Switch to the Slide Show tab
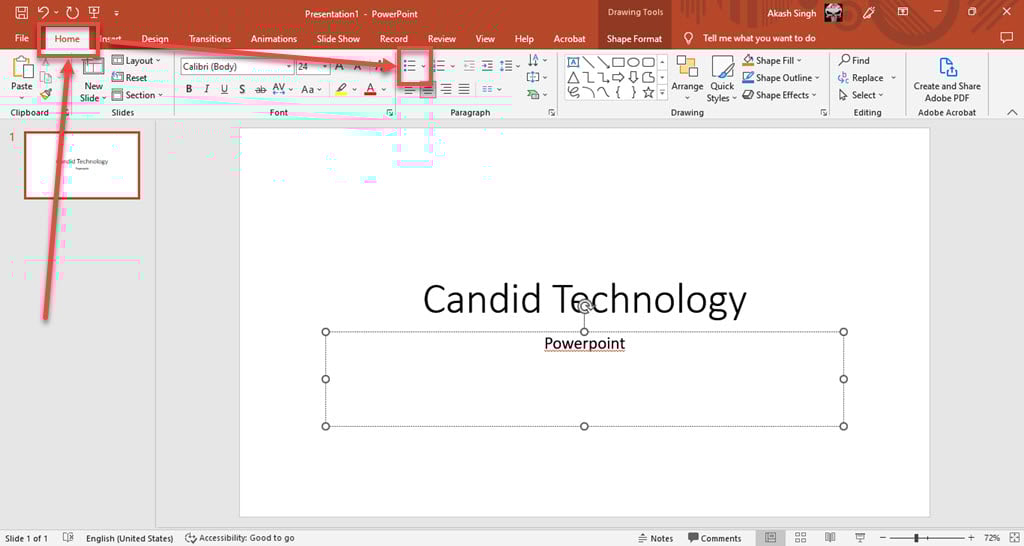The image size is (1024, 546). point(338,39)
